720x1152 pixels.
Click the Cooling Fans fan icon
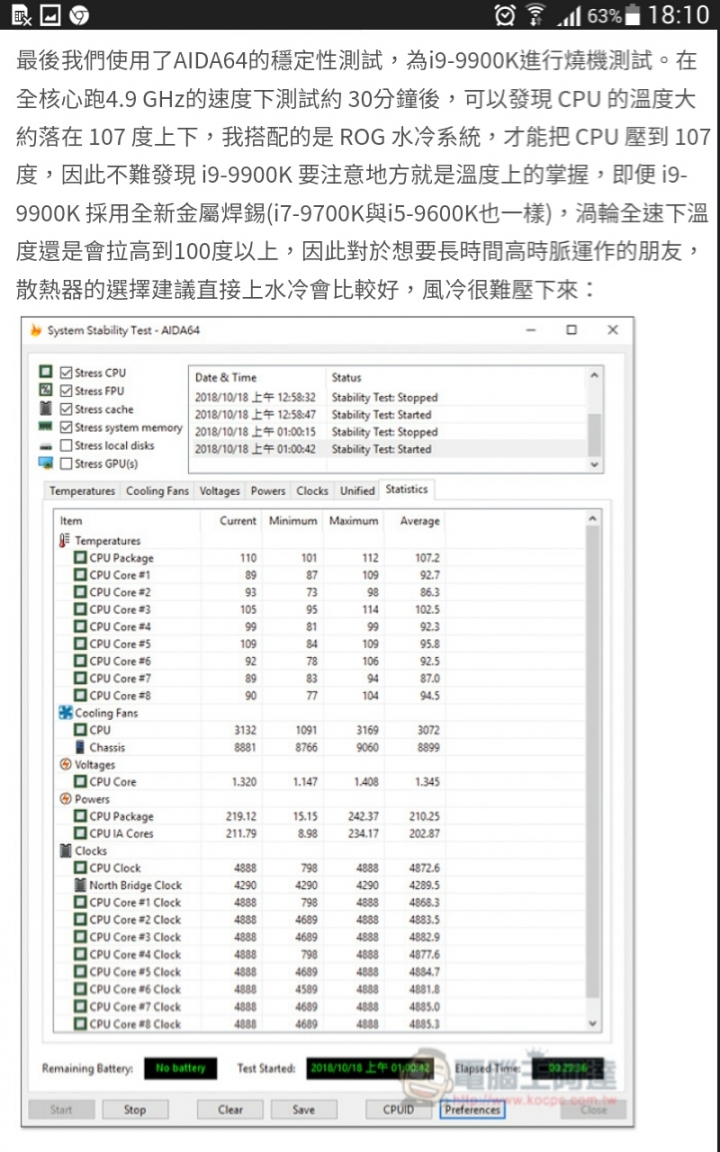65,713
